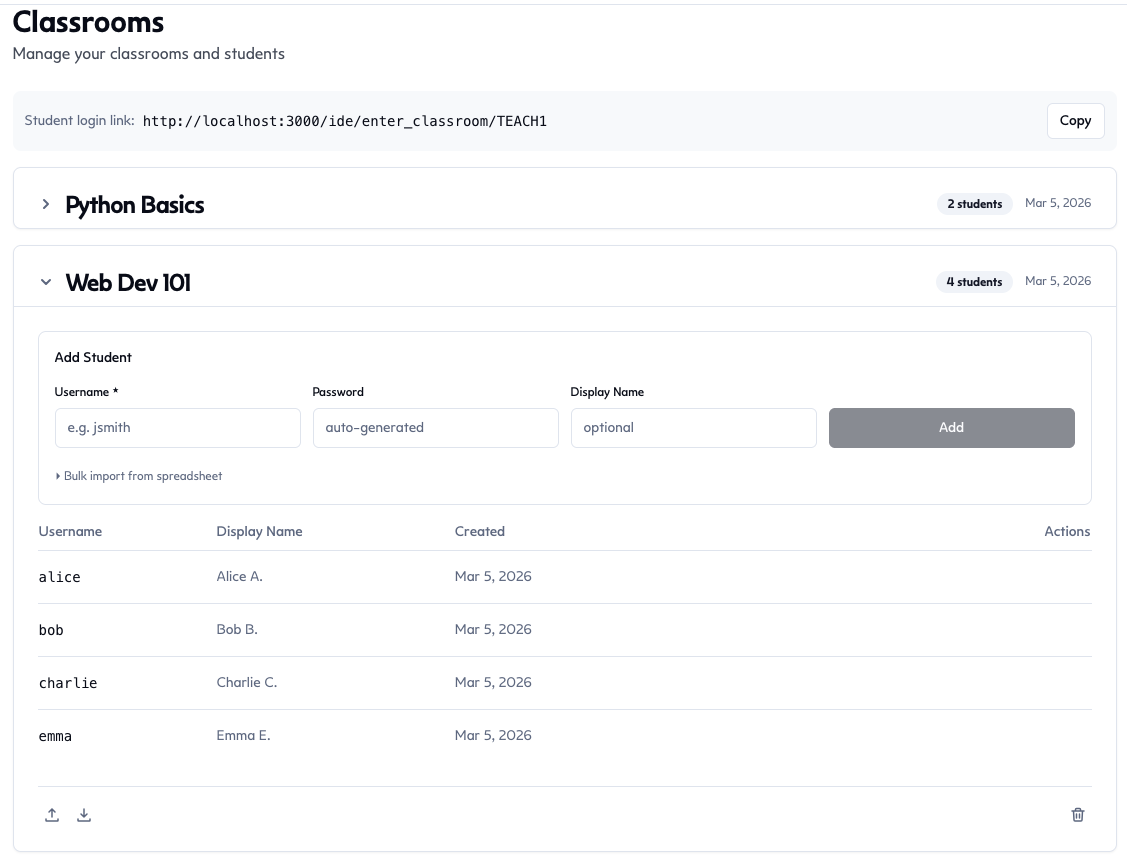Viewport: 1127px width, 860px height.
Task: Select student bob's row
Action: point(400,630)
